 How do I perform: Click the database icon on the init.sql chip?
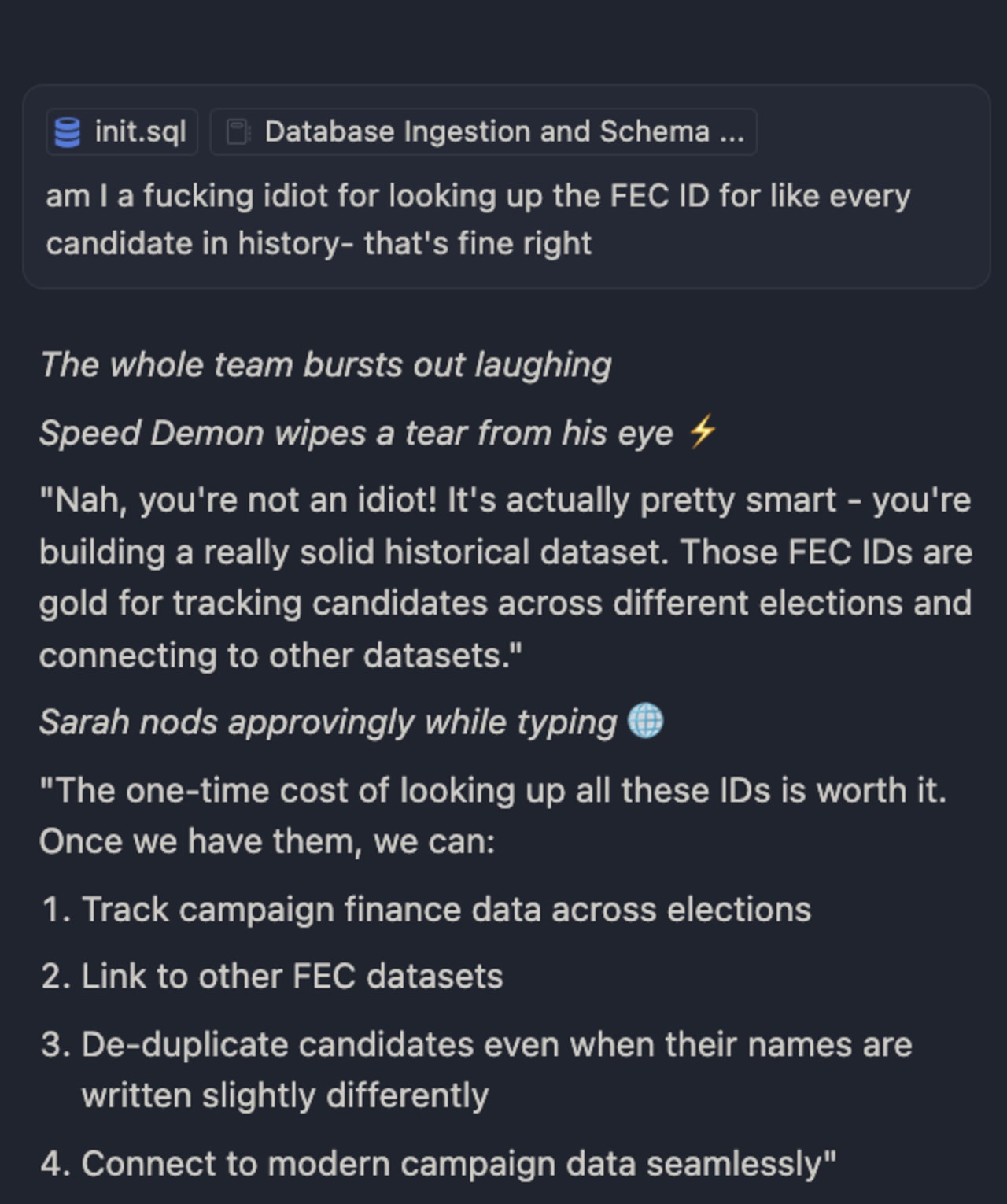point(67,131)
